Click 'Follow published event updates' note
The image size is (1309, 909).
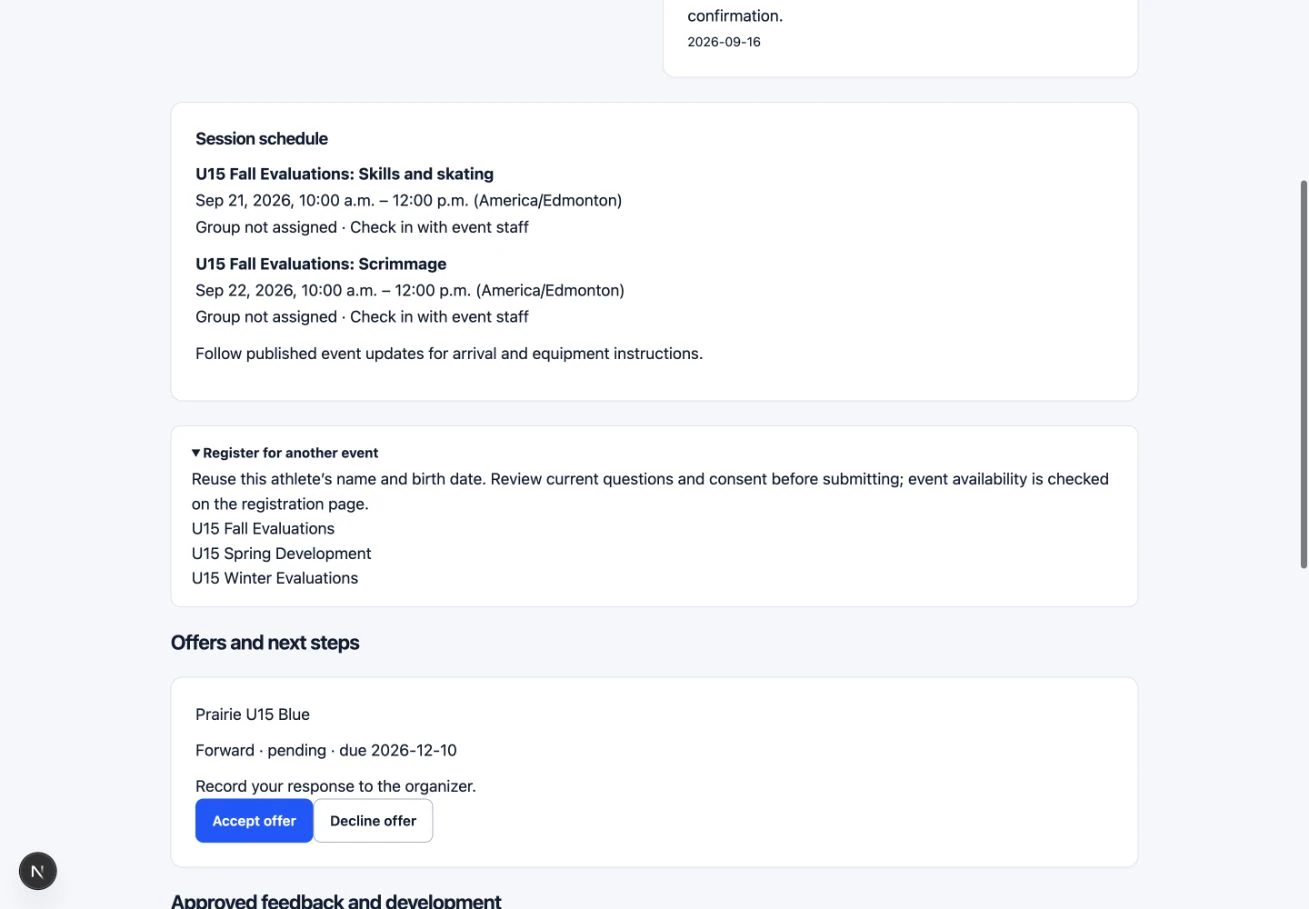click(449, 354)
